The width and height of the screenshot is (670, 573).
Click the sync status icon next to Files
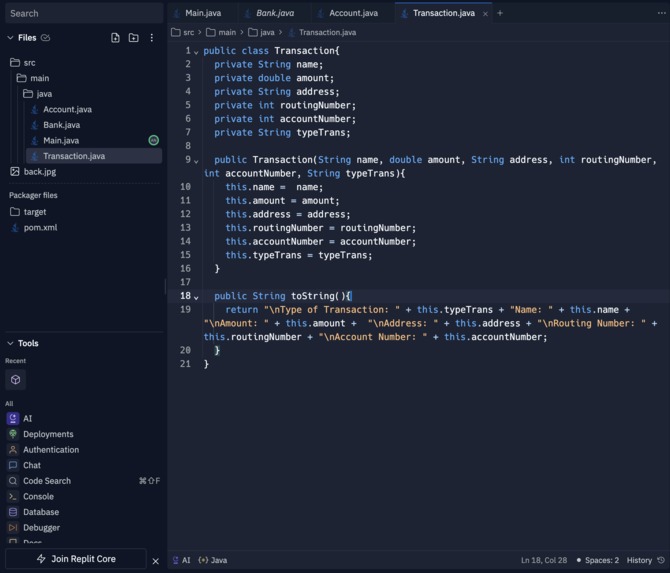45,38
